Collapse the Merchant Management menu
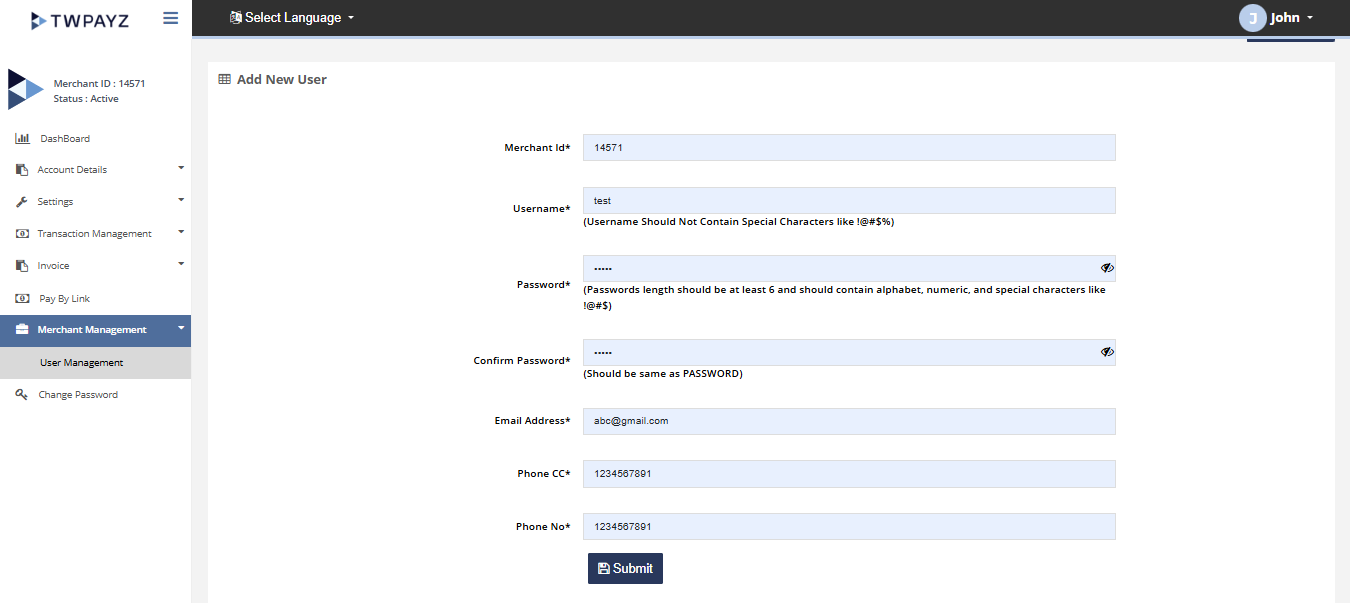This screenshot has width=1350, height=603. pos(95,330)
